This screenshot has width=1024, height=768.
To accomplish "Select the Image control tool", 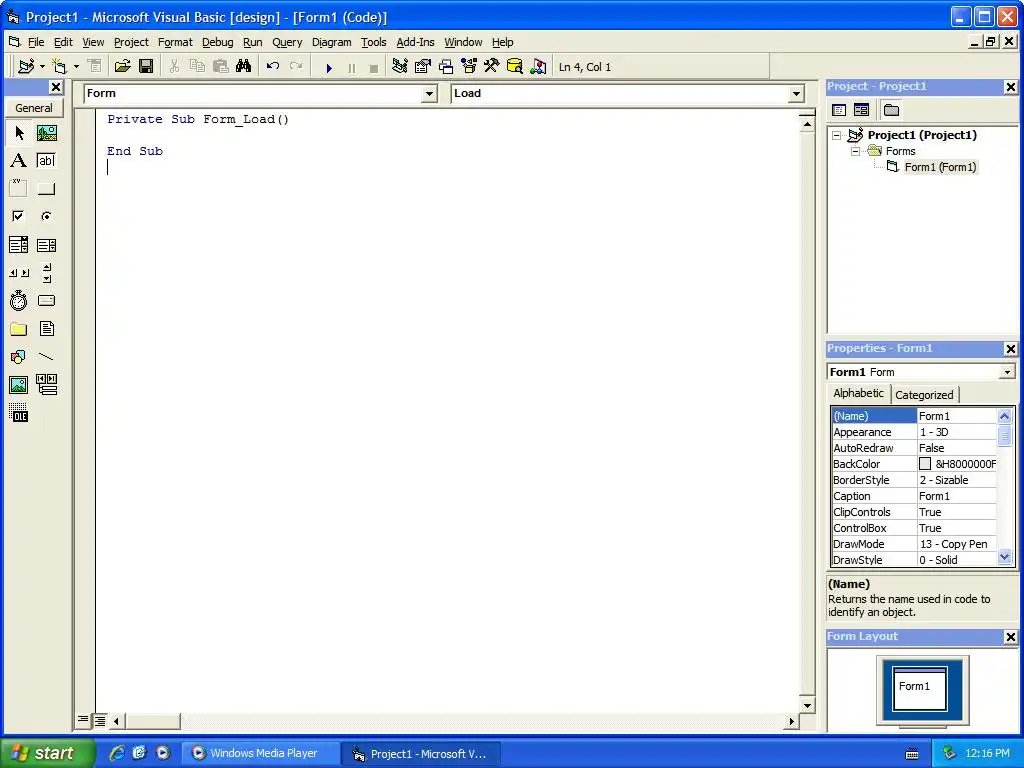I will point(19,385).
